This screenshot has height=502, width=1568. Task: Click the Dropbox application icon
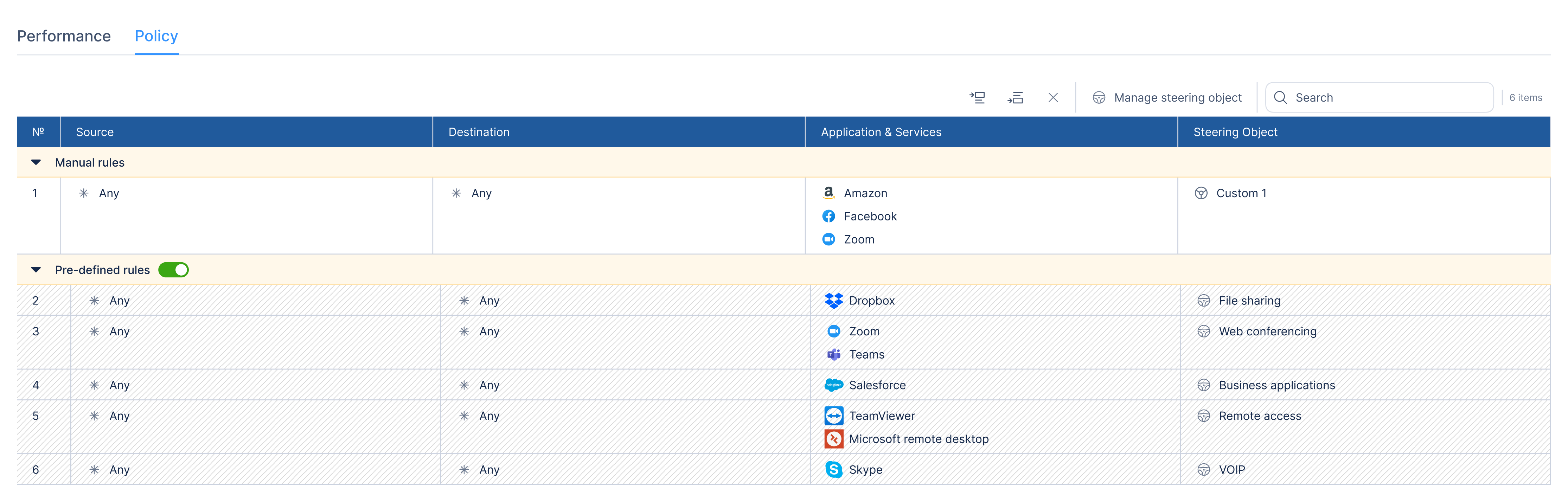834,301
